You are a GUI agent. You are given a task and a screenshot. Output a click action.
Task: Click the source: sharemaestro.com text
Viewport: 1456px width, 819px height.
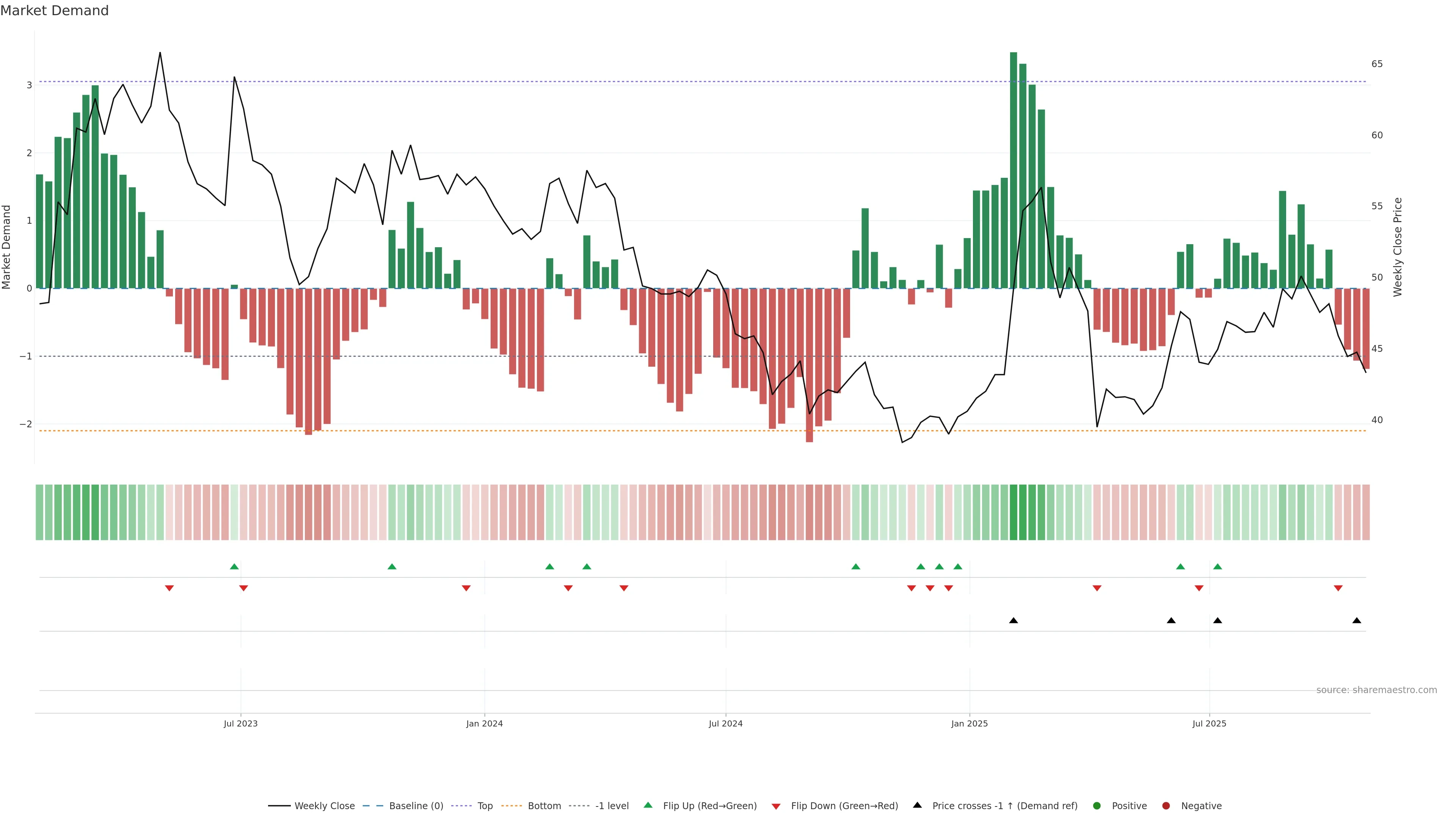[x=1376, y=690]
